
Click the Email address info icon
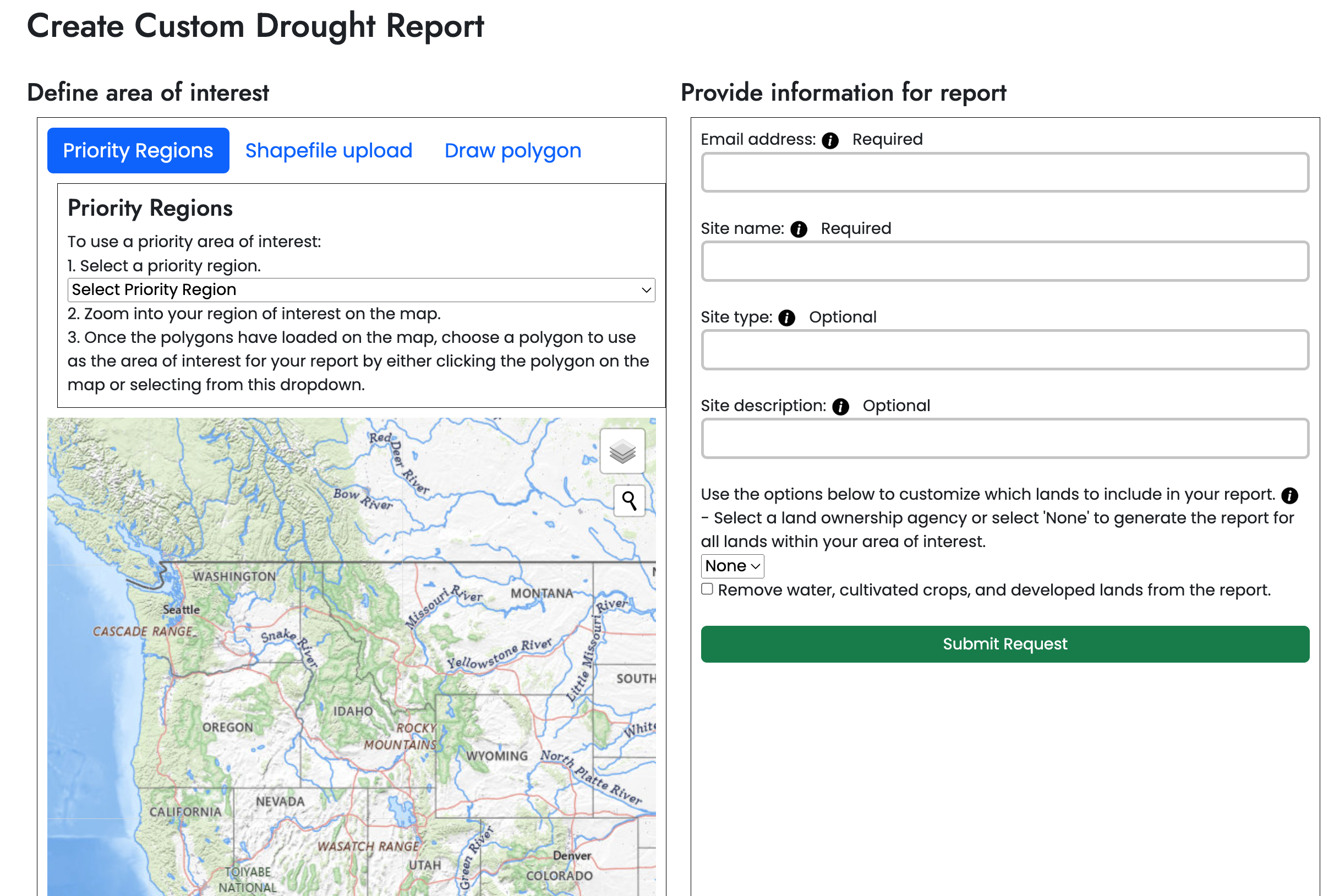tap(829, 140)
